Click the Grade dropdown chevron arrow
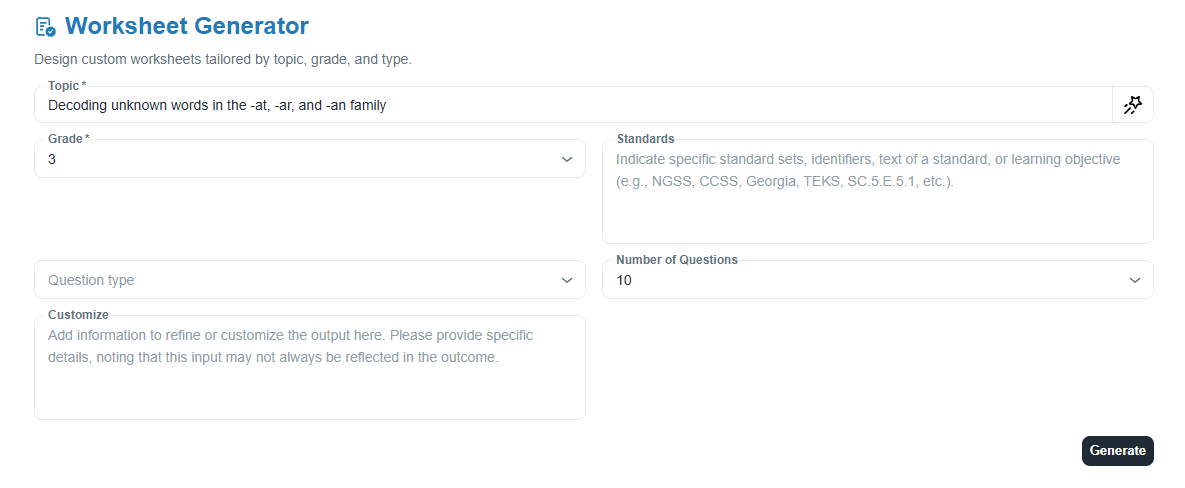Screen dimensions: 1185x488 (567, 159)
